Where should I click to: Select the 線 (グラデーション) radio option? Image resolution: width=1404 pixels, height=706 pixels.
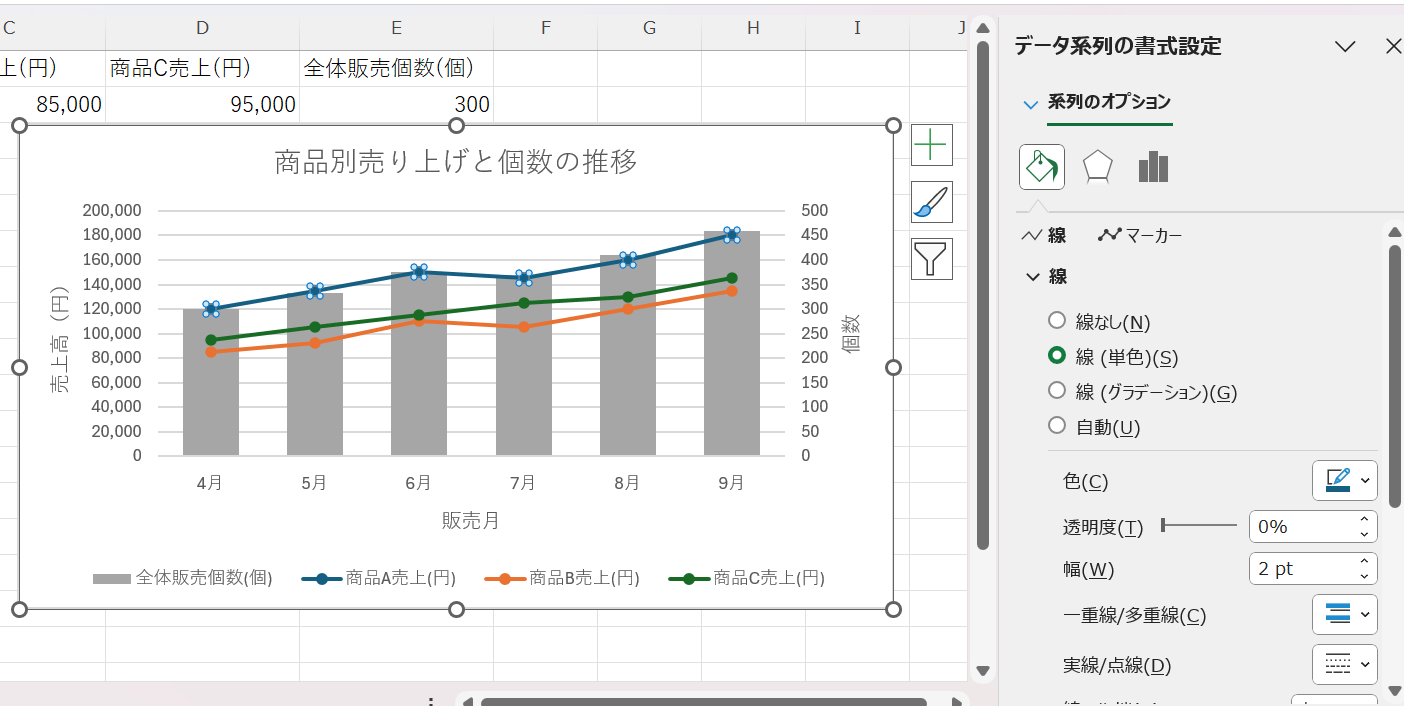[x=1057, y=393]
